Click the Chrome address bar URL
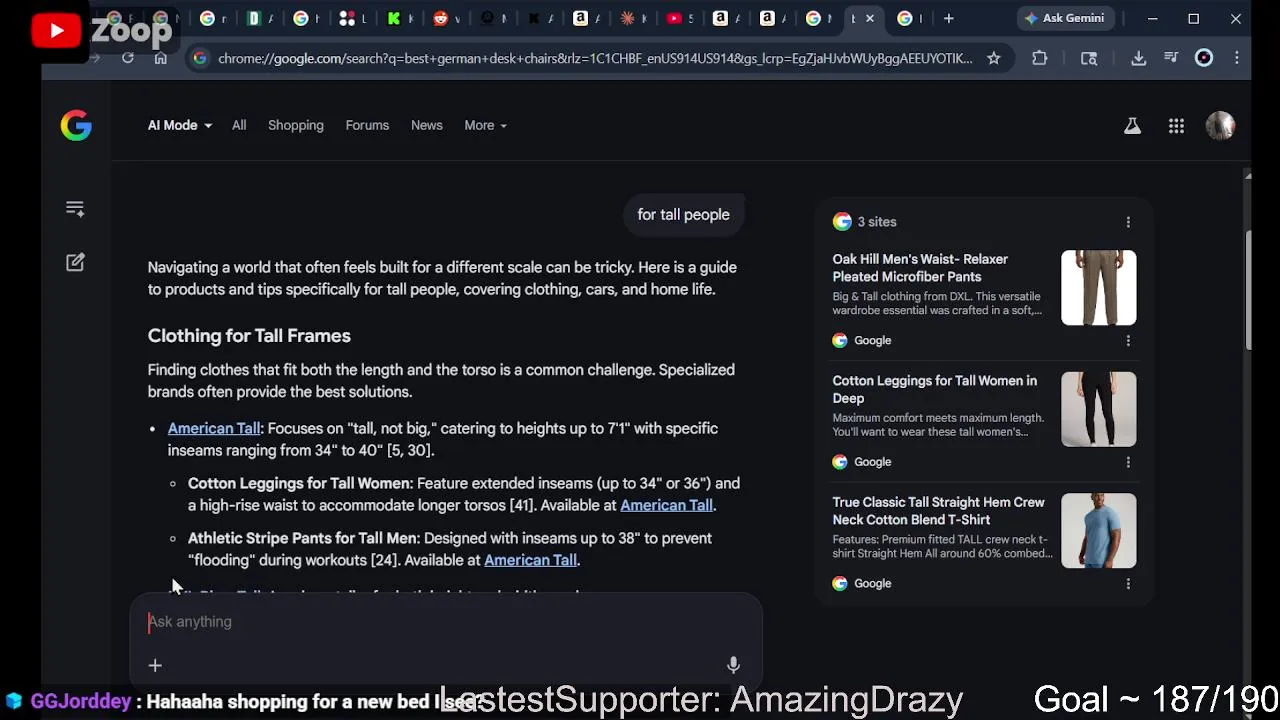The image size is (1280, 720). (595, 58)
